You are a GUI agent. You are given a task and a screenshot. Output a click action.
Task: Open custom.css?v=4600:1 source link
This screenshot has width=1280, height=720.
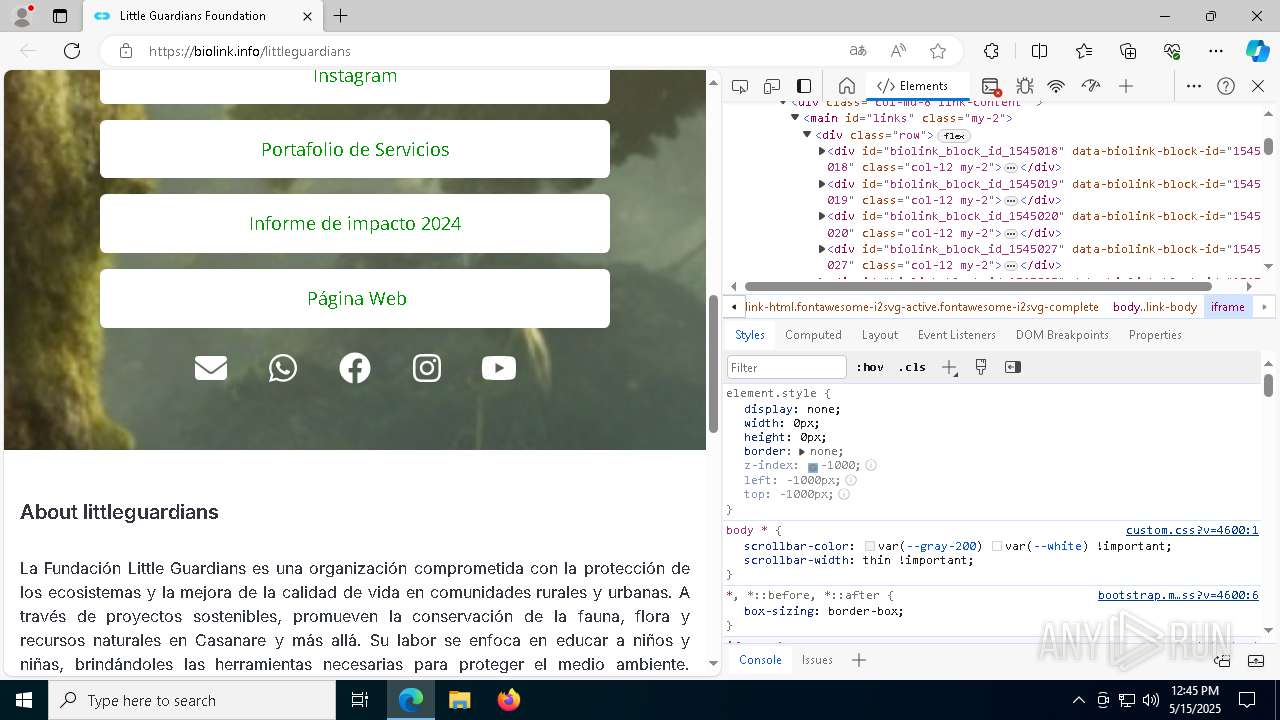(1192, 531)
